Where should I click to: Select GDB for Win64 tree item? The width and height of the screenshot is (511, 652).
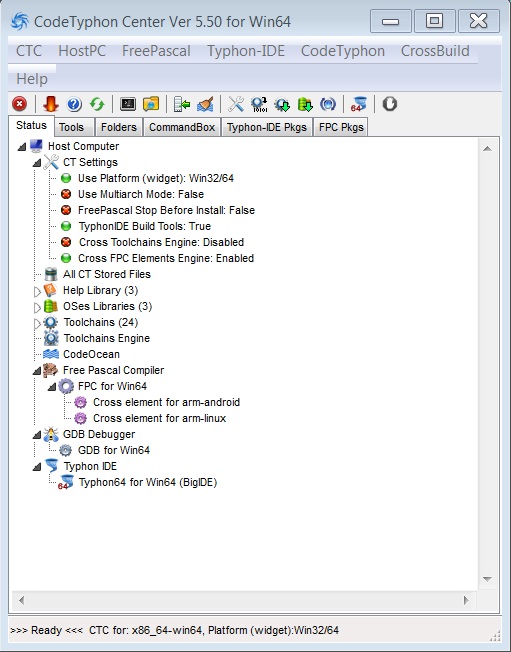click(114, 450)
